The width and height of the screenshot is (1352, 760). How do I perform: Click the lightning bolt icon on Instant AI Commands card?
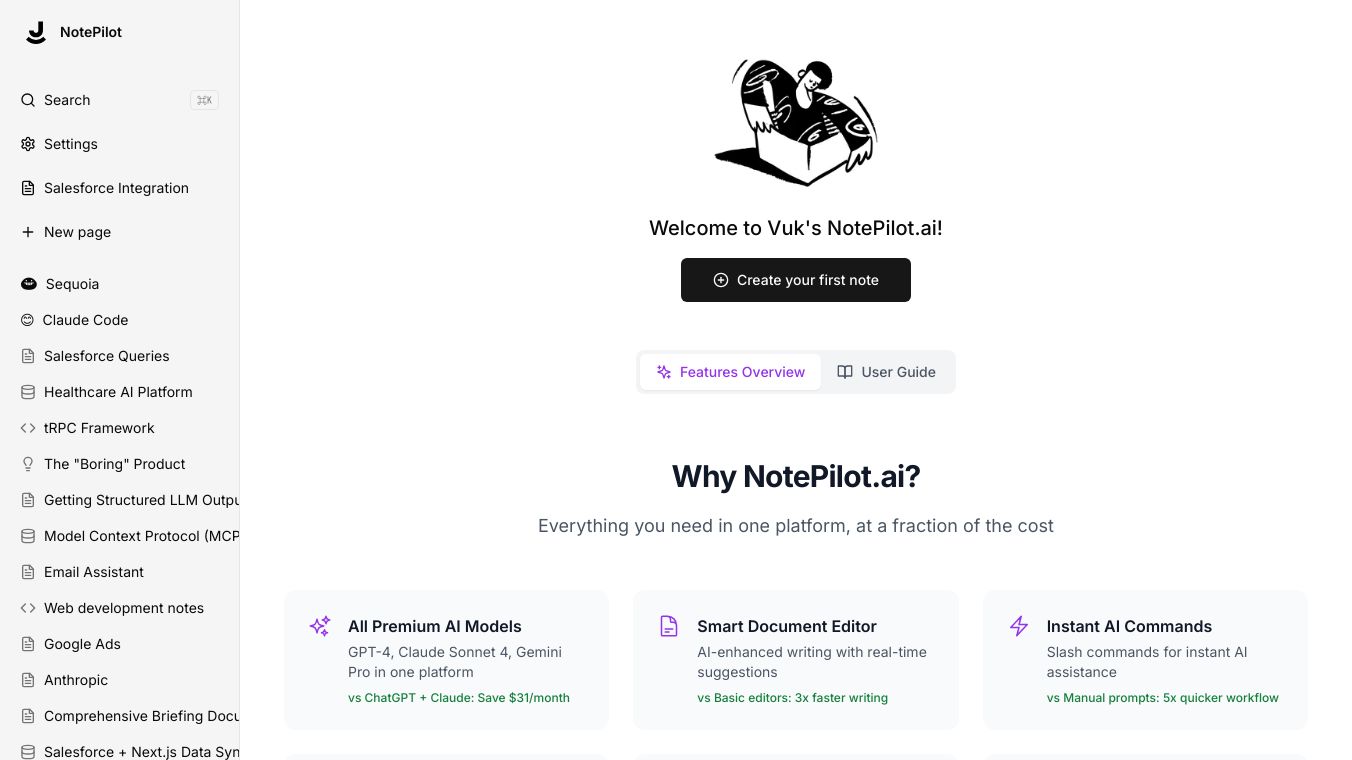pyautogui.click(x=1018, y=626)
